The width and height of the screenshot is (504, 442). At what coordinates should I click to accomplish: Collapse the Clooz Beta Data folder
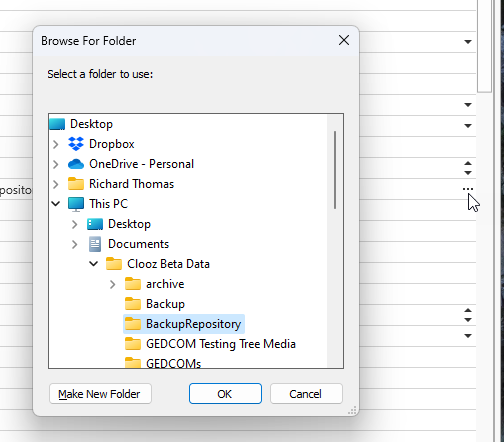(x=94, y=264)
